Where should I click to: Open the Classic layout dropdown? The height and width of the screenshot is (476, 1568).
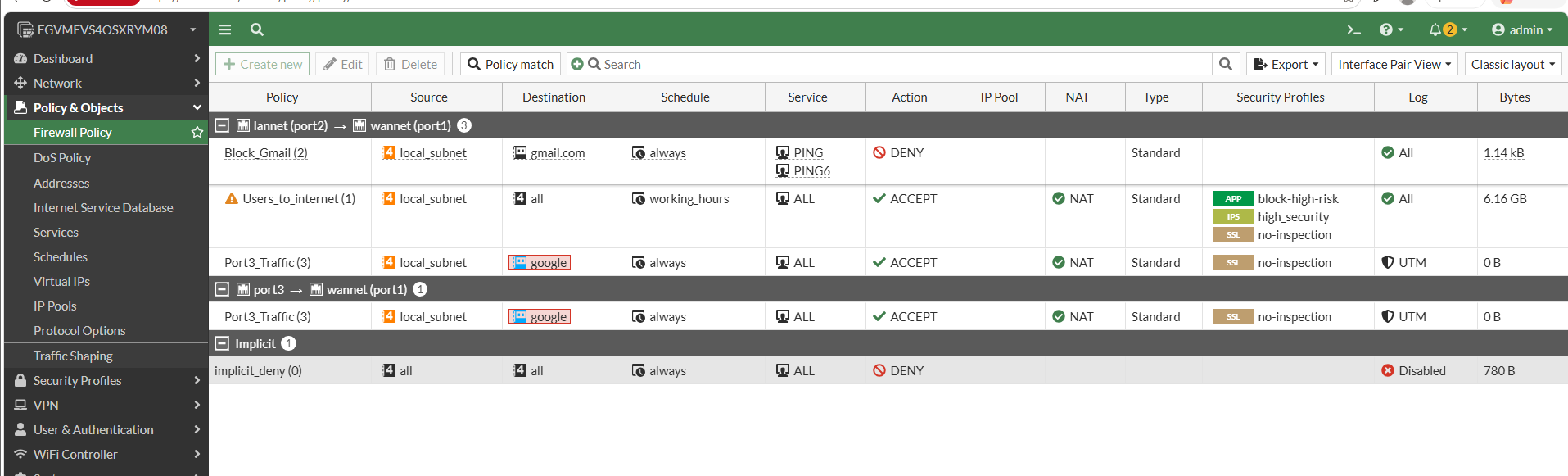click(1513, 64)
